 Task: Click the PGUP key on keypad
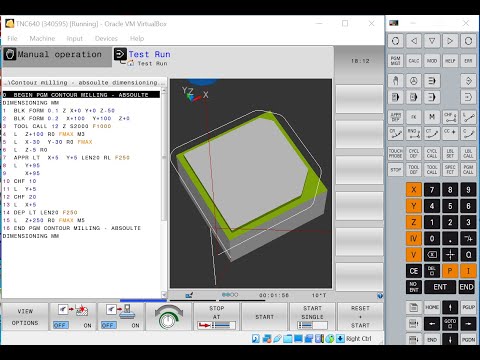coord(468,307)
